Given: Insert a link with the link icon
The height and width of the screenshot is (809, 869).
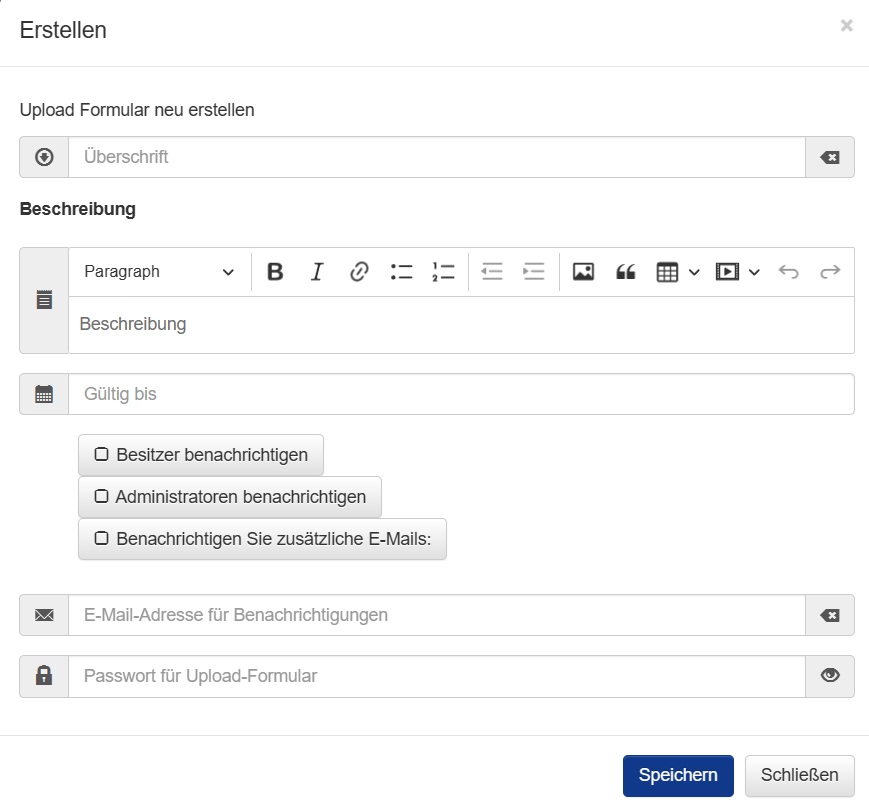Looking at the screenshot, I should pyautogui.click(x=359, y=272).
